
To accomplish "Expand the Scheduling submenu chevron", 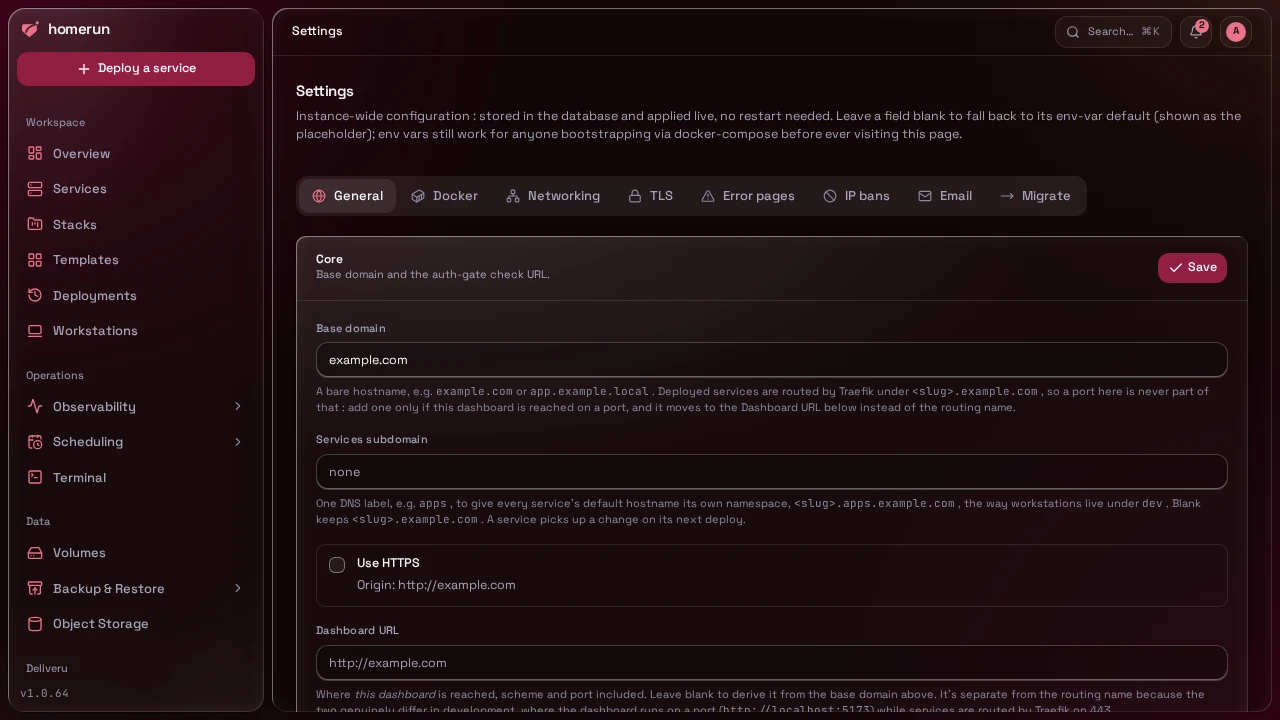I will 238,442.
